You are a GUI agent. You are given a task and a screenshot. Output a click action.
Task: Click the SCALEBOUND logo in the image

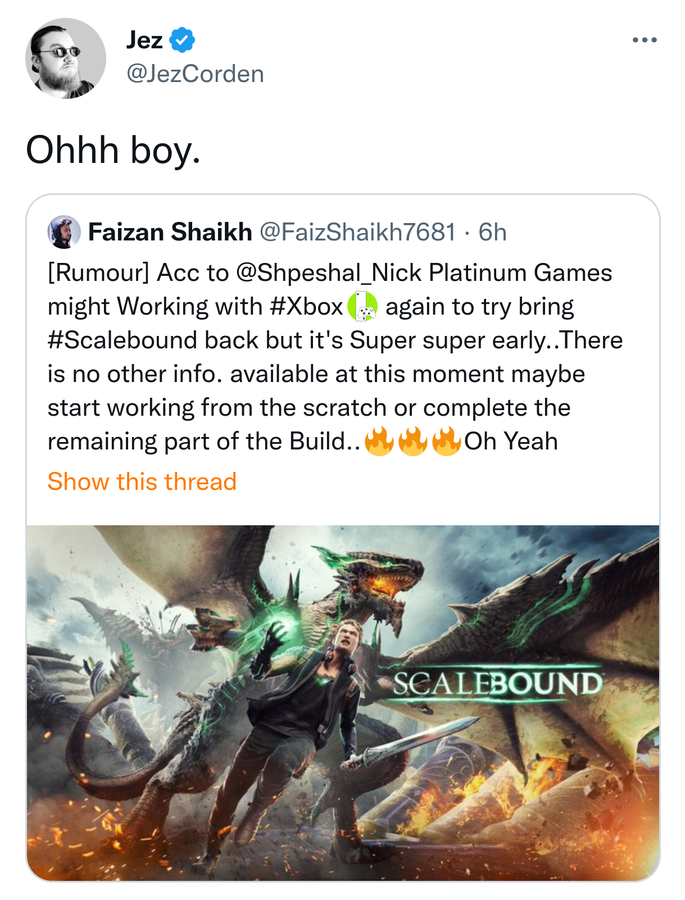(497, 684)
